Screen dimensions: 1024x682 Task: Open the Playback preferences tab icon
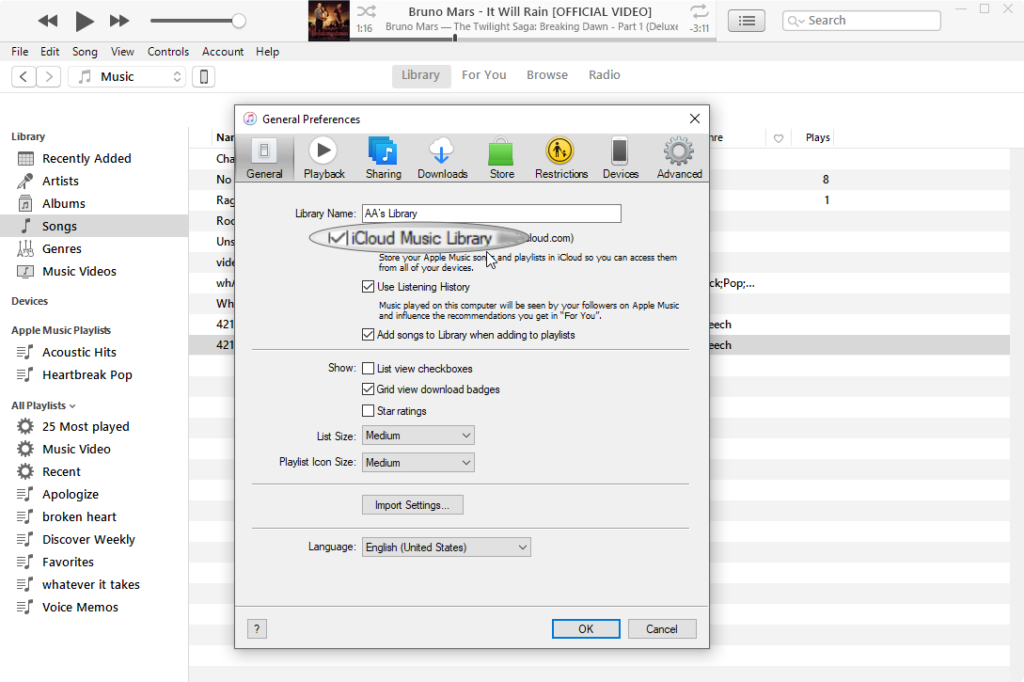click(x=323, y=152)
